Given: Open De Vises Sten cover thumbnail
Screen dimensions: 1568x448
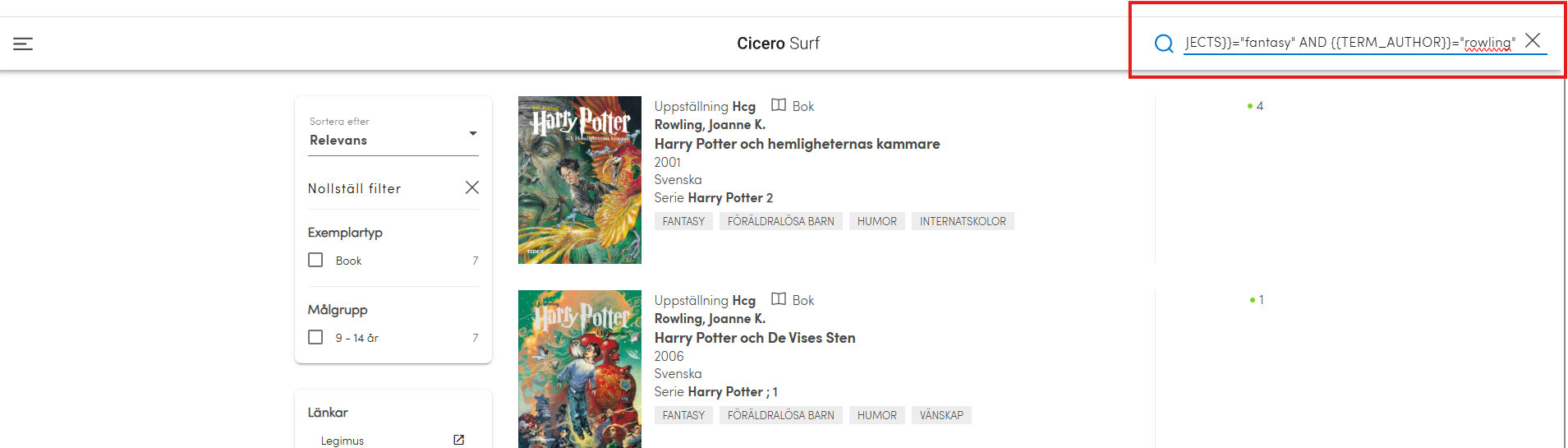Looking at the screenshot, I should tap(580, 369).
